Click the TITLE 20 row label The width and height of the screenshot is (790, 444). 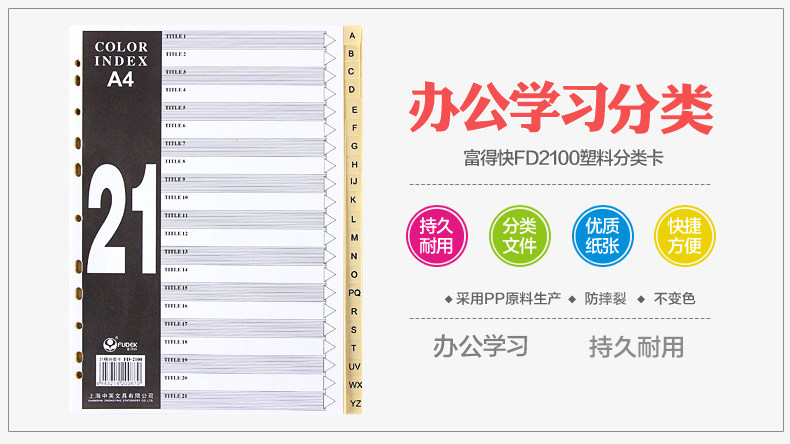point(176,377)
